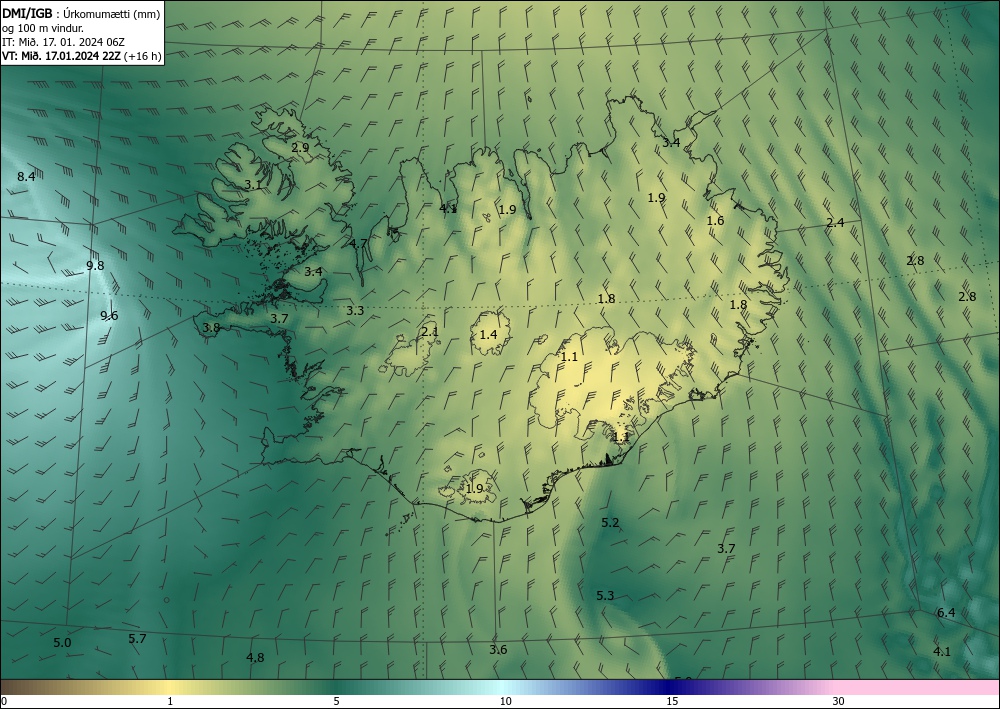Click the legend label '0'

click(4, 702)
